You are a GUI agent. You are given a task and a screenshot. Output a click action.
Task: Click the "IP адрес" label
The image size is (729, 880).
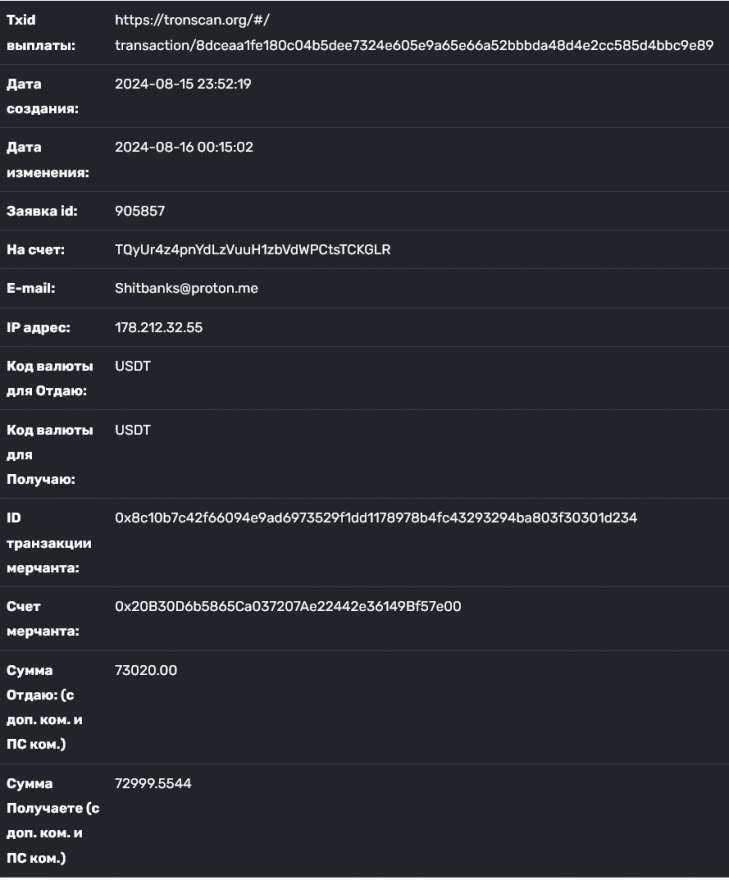pyautogui.click(x=38, y=327)
